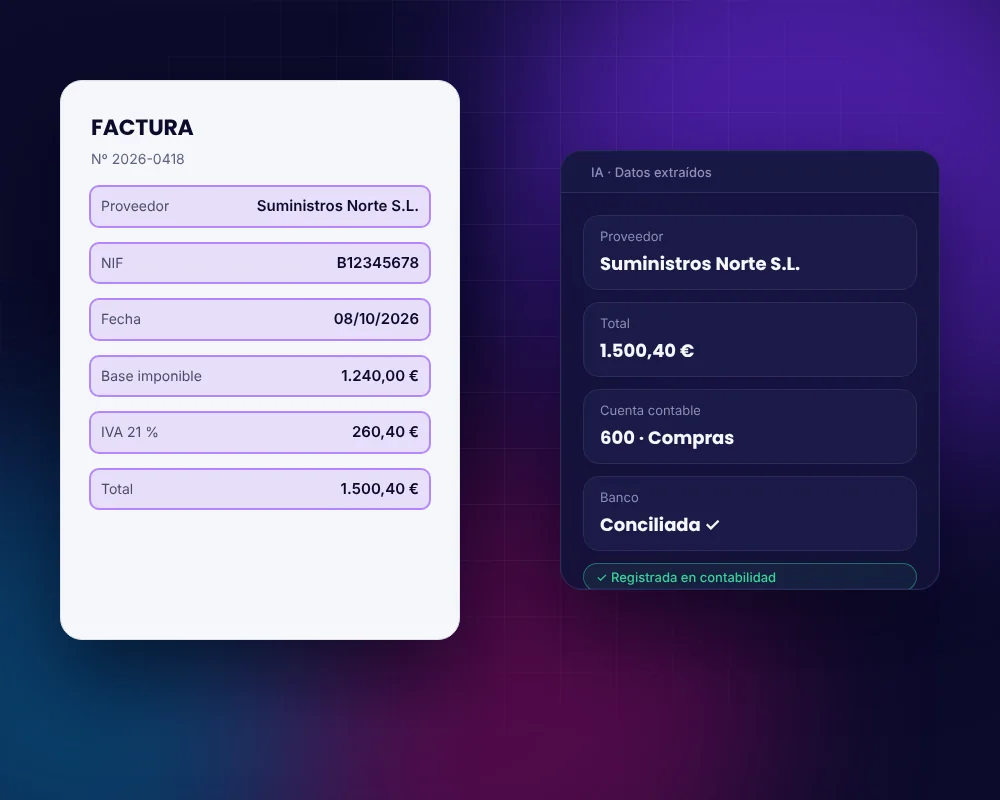Screen dimensions: 1000x800
Task: Click the Fecha field 08/10/2026
Action: (x=260, y=319)
